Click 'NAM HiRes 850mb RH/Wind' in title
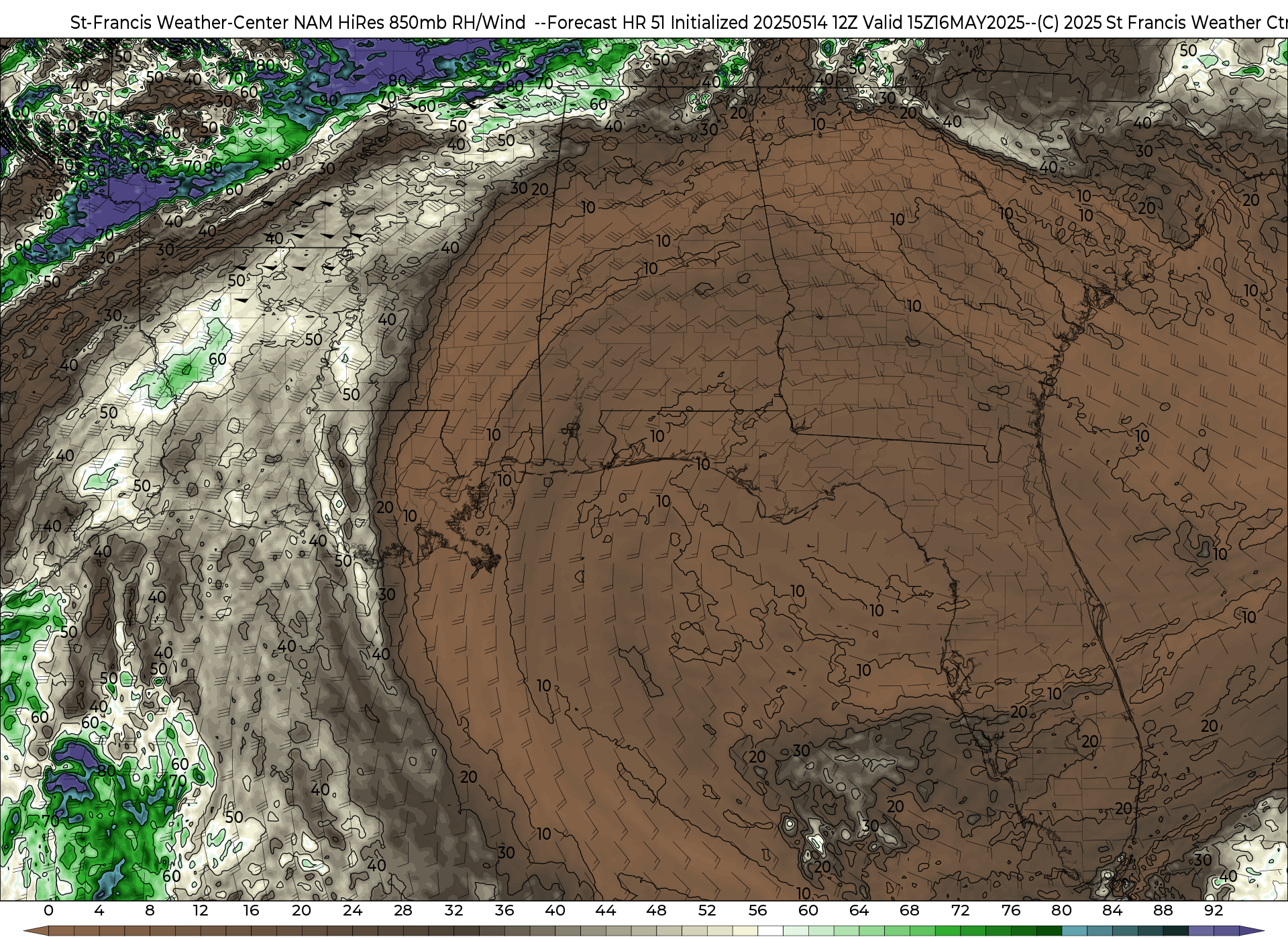 click(410, 23)
